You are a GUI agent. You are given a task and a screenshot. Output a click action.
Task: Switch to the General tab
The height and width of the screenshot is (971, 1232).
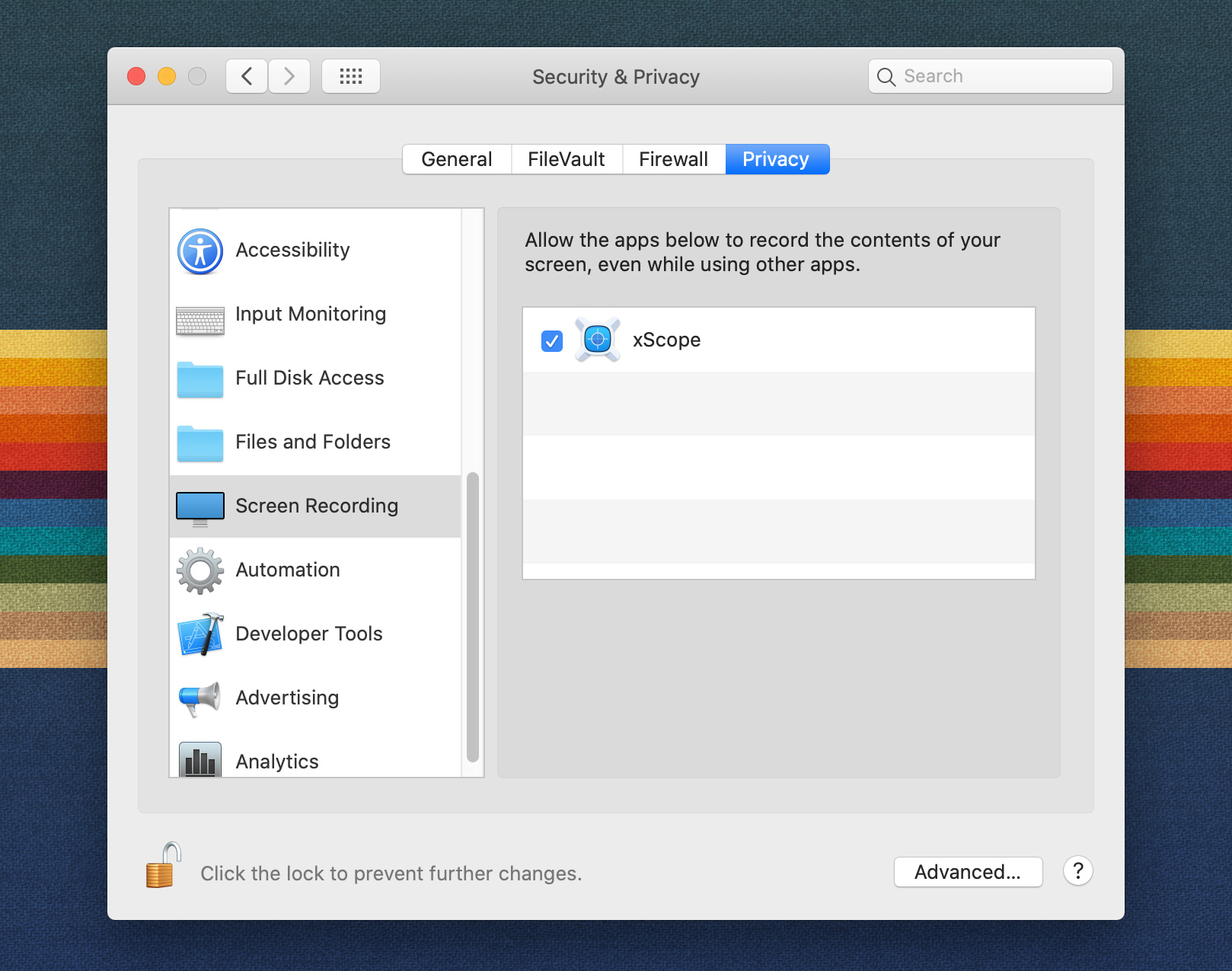coord(457,159)
